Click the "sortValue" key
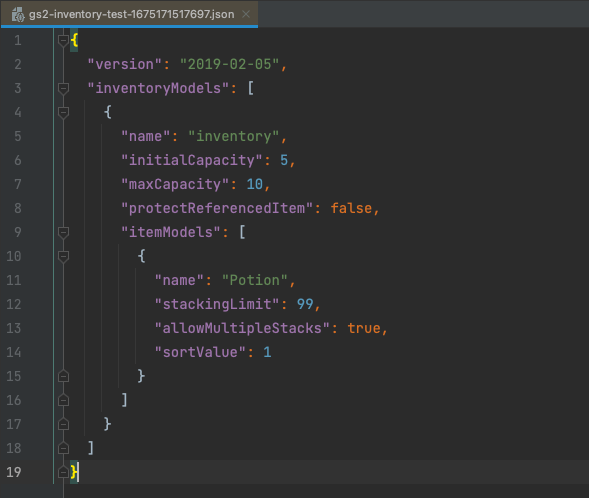 pos(200,352)
